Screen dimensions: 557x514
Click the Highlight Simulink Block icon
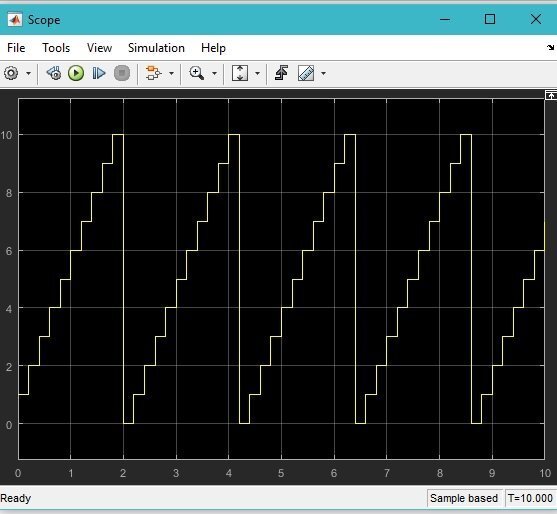(153, 74)
